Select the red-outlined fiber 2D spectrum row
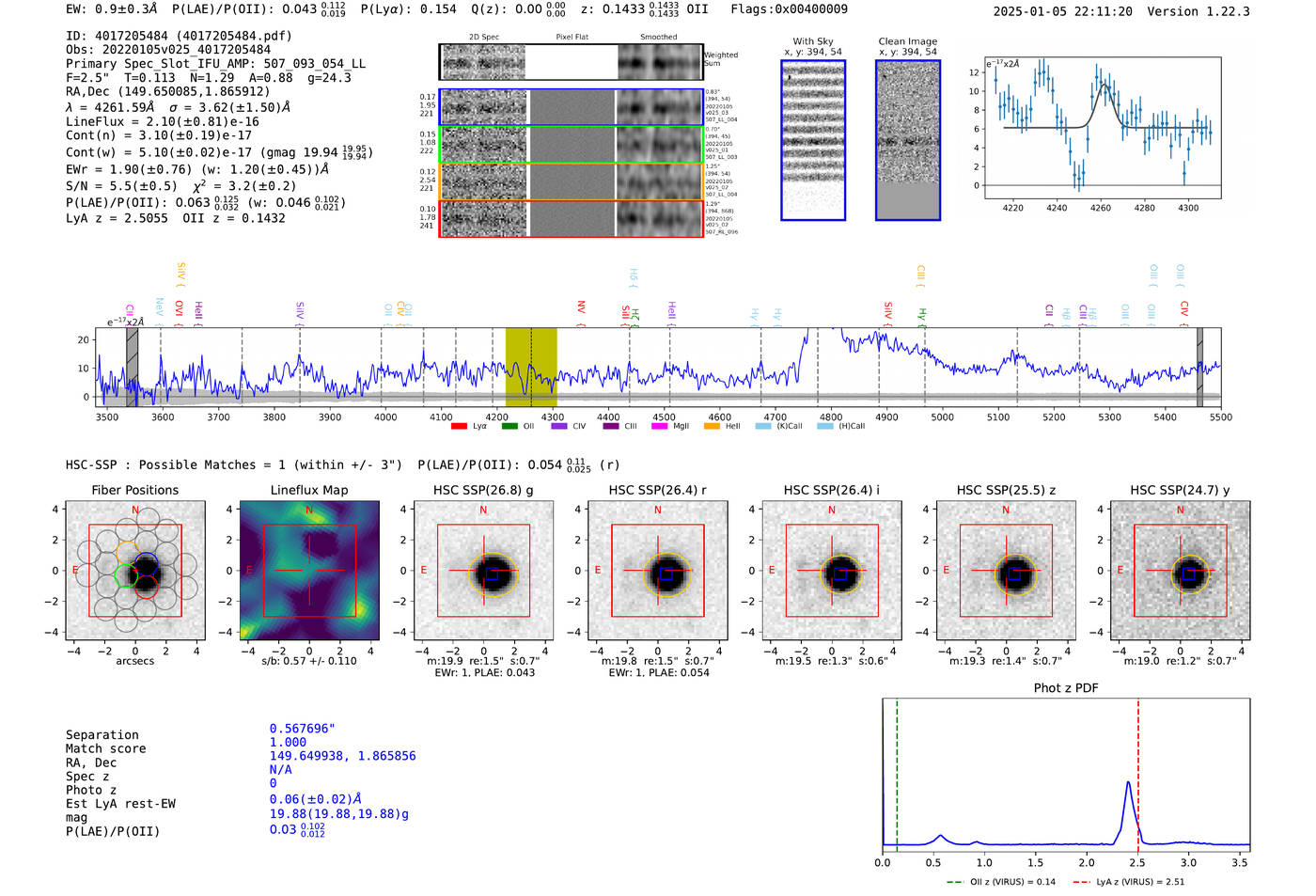This screenshot has height=896, width=1316. tap(571, 218)
